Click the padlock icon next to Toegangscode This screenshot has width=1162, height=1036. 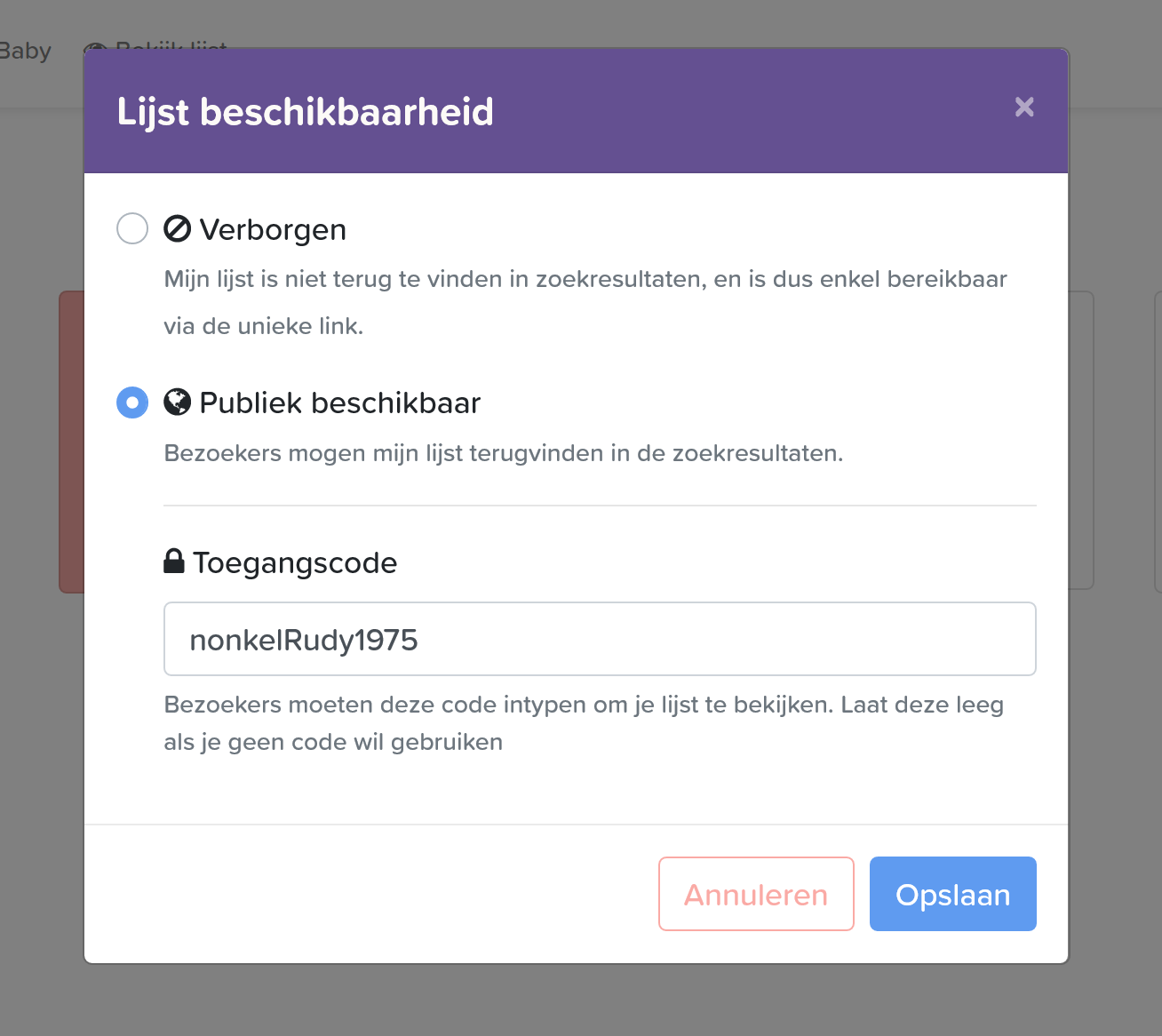(x=174, y=561)
